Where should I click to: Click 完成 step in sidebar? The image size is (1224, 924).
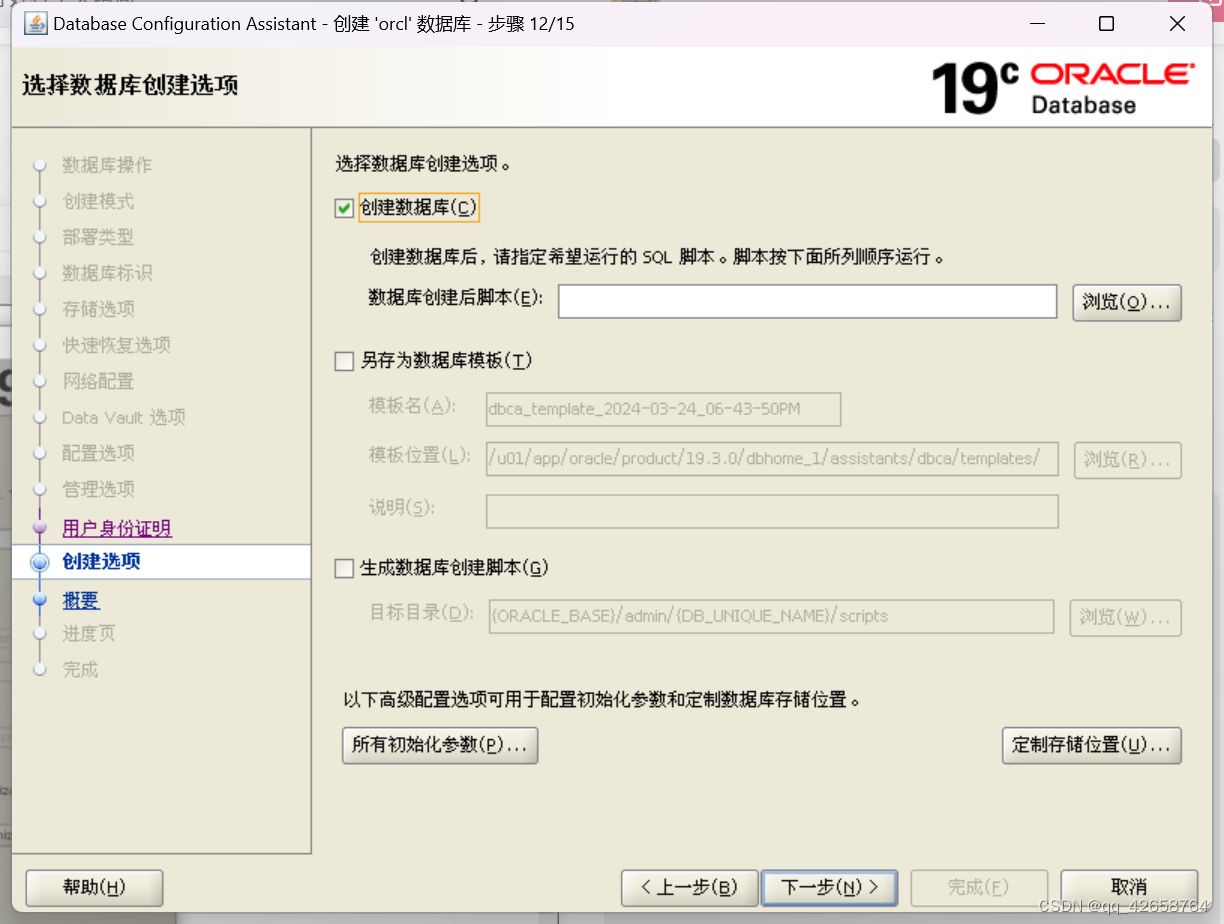coord(80,669)
